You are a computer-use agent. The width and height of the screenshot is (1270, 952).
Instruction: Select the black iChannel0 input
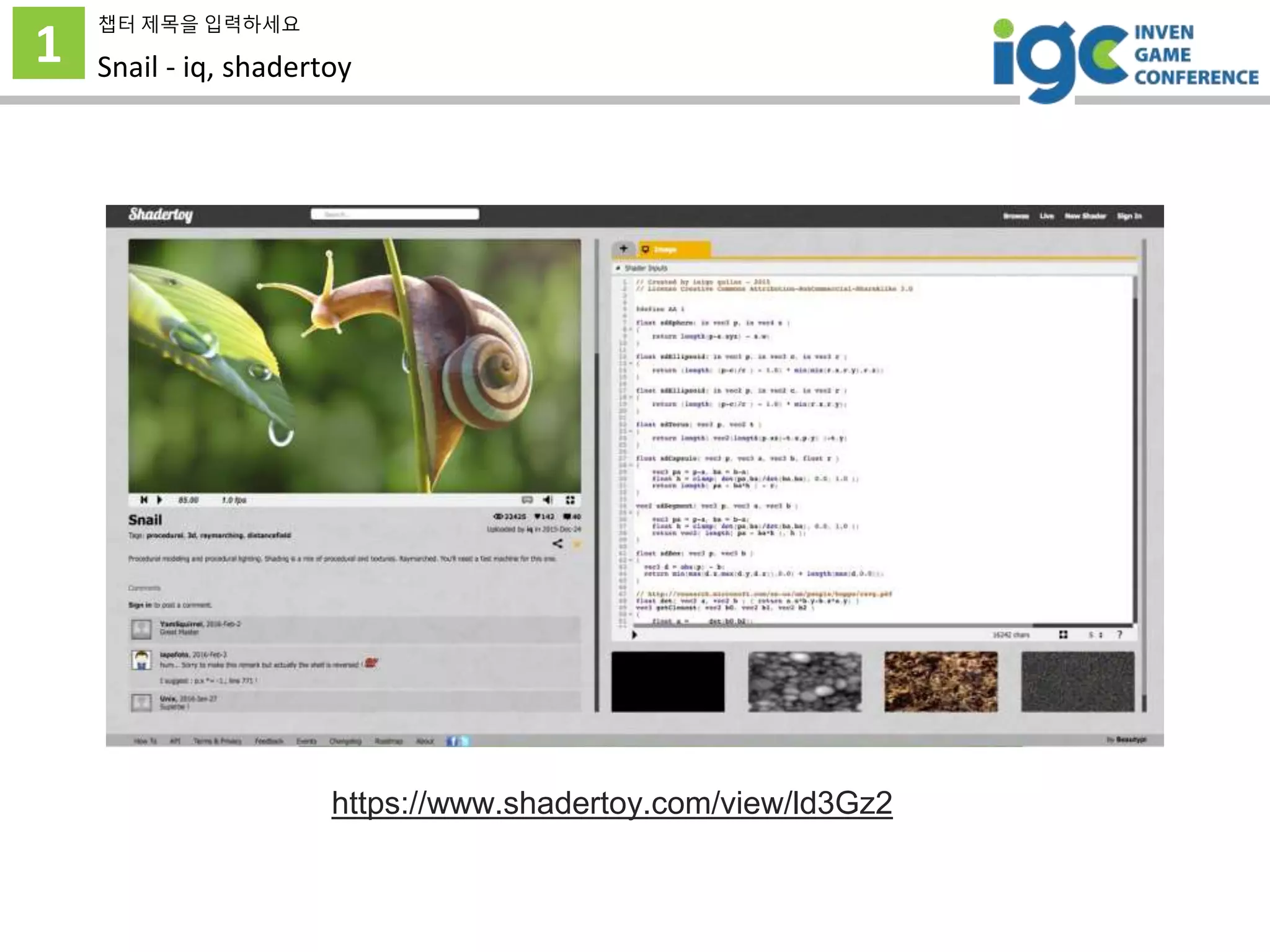tap(668, 681)
